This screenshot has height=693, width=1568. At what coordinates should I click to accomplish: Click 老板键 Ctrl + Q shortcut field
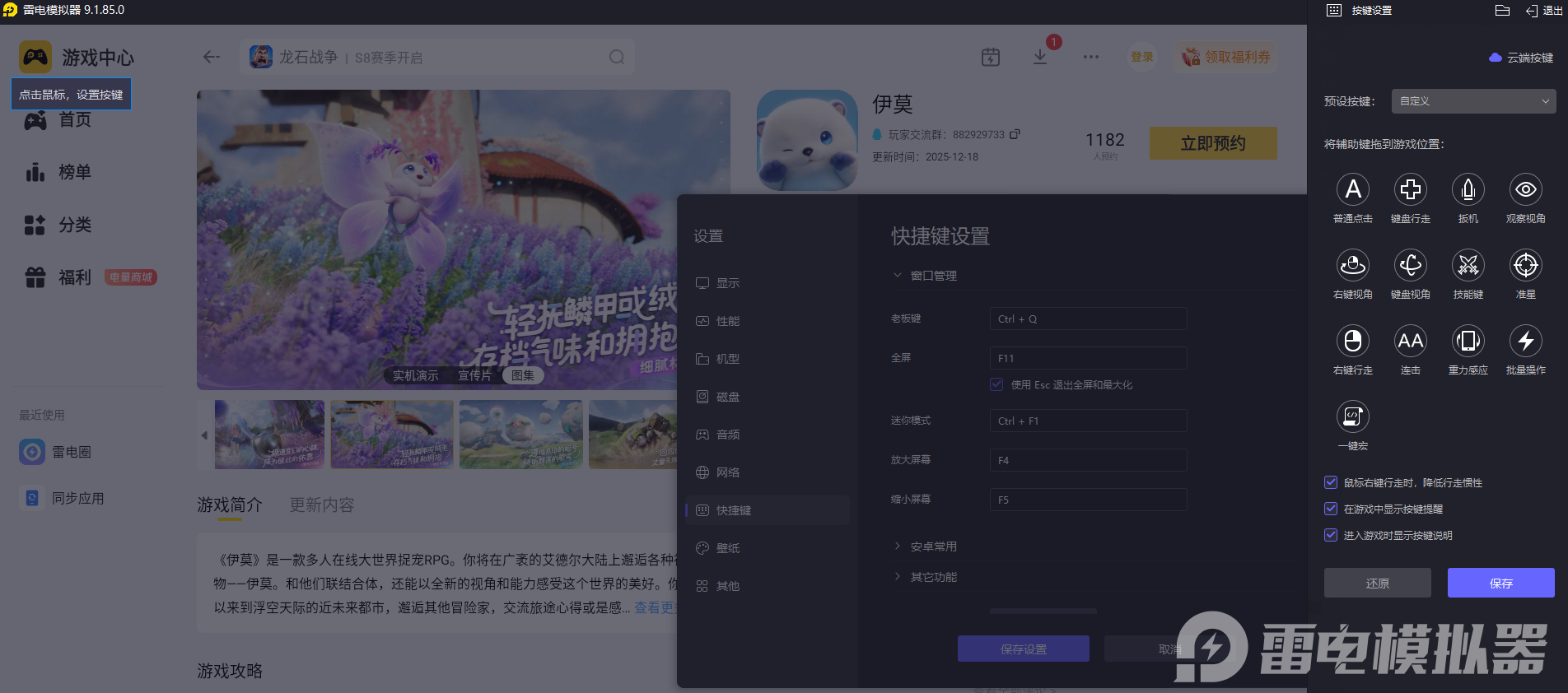(x=1088, y=319)
